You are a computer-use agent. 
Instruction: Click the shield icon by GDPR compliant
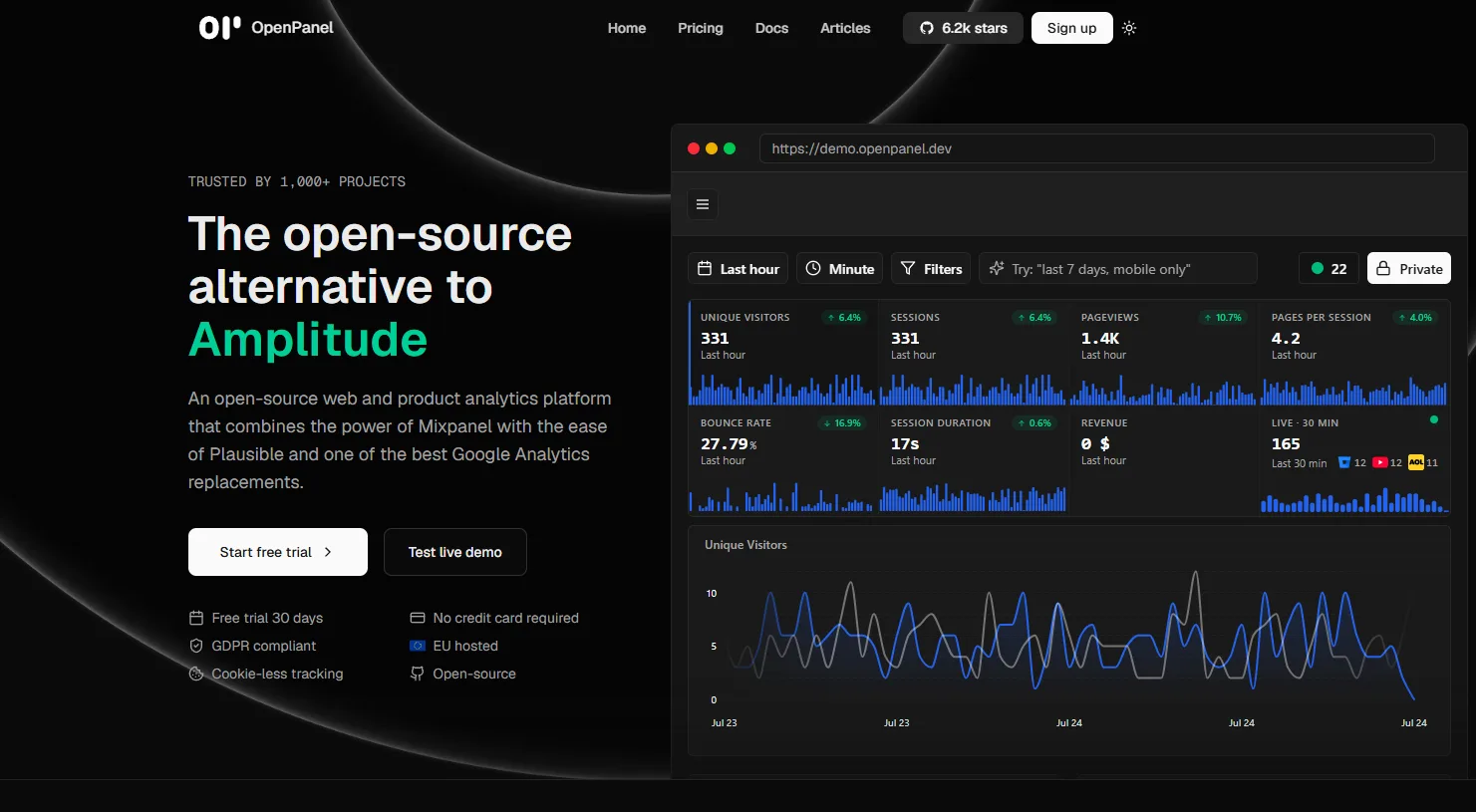[x=196, y=646]
